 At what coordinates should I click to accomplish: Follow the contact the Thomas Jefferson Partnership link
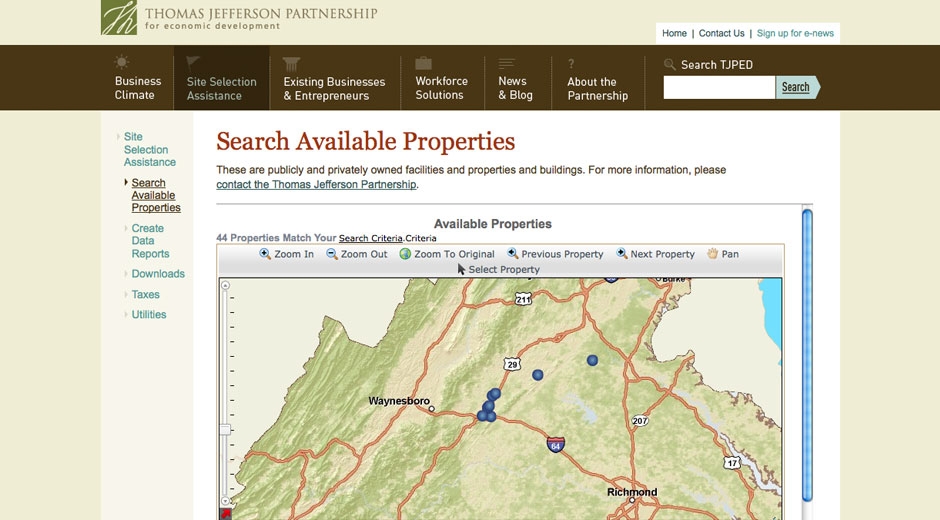click(x=316, y=185)
